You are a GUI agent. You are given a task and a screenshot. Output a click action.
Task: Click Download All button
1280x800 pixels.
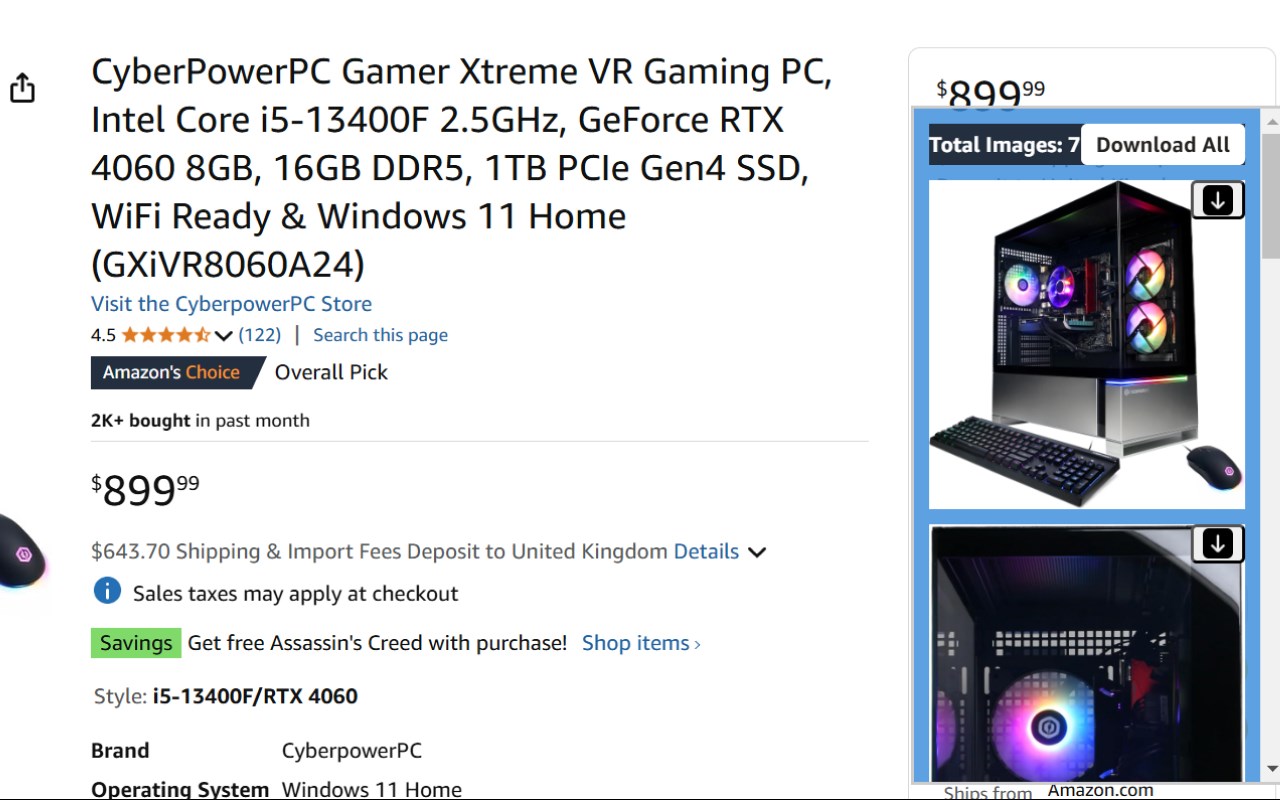[x=1163, y=145]
